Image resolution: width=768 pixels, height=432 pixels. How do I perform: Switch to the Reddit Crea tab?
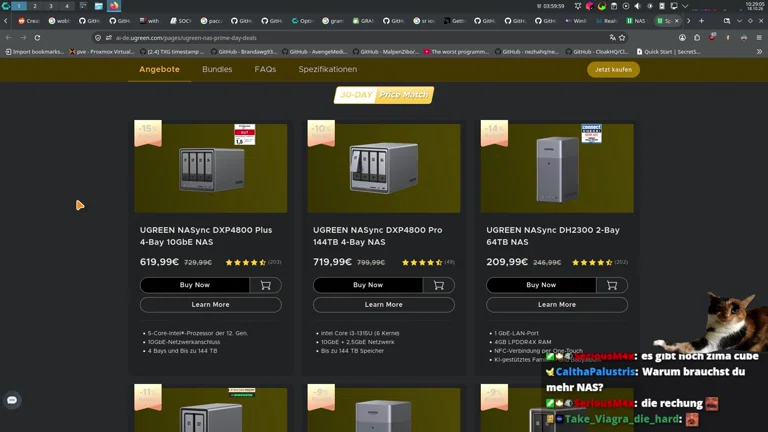coord(29,21)
